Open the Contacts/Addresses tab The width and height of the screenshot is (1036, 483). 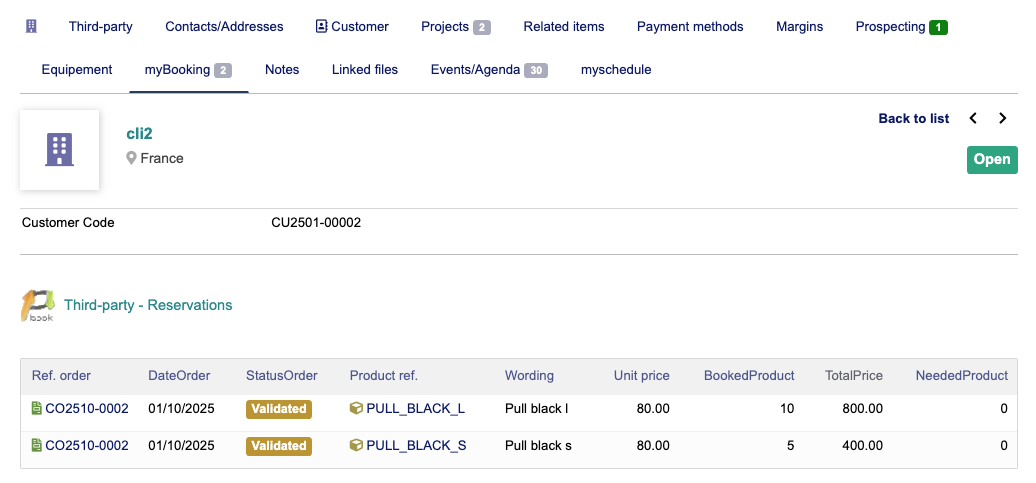point(224,27)
